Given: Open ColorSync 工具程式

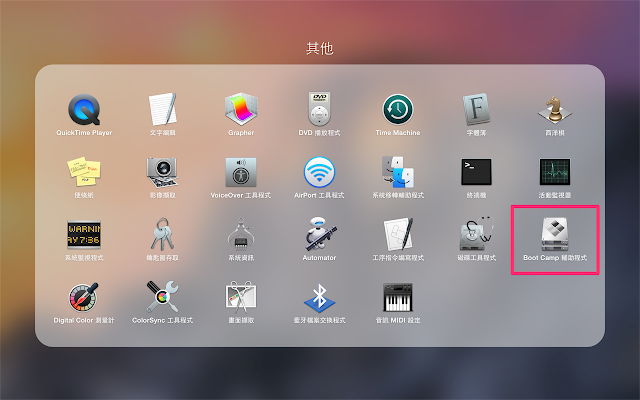Looking at the screenshot, I should pyautogui.click(x=162, y=297).
